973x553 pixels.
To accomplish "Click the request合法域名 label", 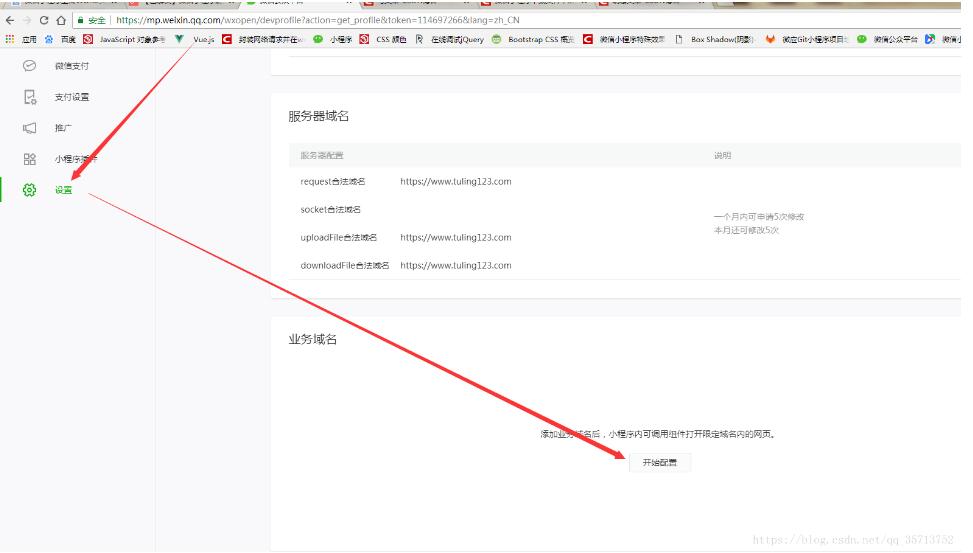I will [x=333, y=181].
